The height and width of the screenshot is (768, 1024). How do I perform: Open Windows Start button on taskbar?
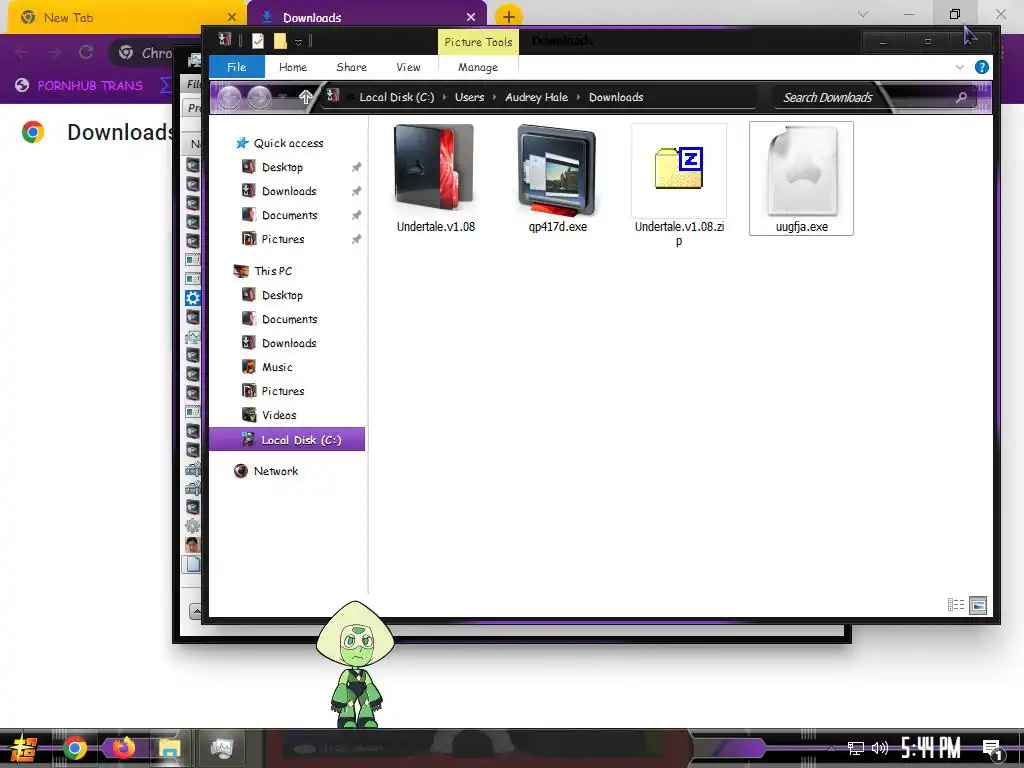(x=24, y=748)
